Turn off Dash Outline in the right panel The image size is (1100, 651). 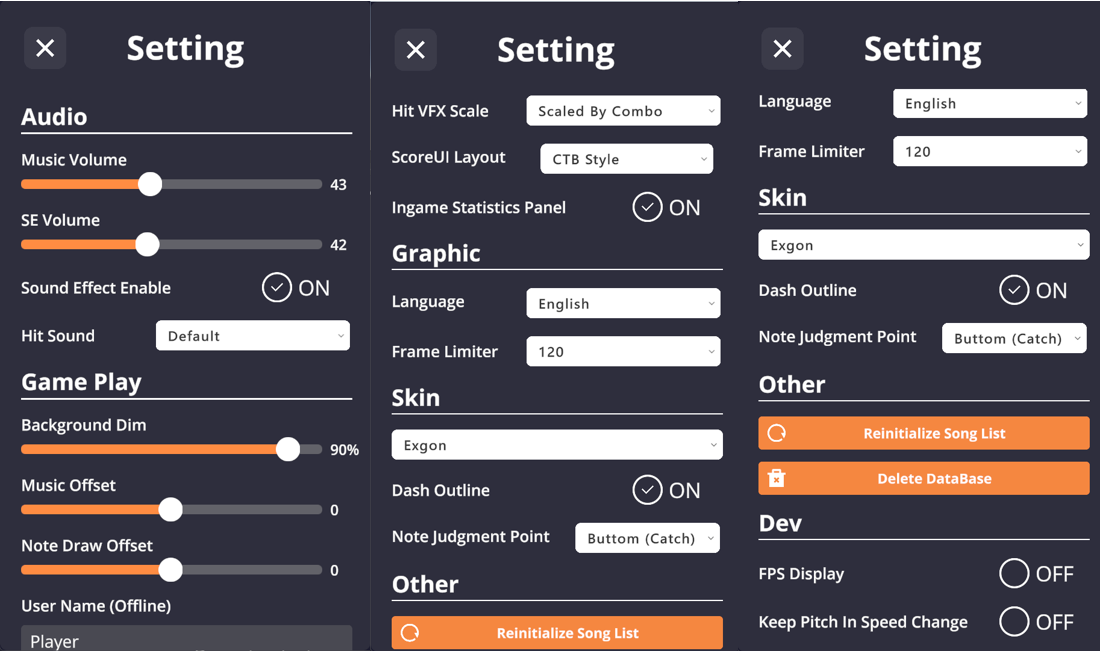coord(1014,290)
